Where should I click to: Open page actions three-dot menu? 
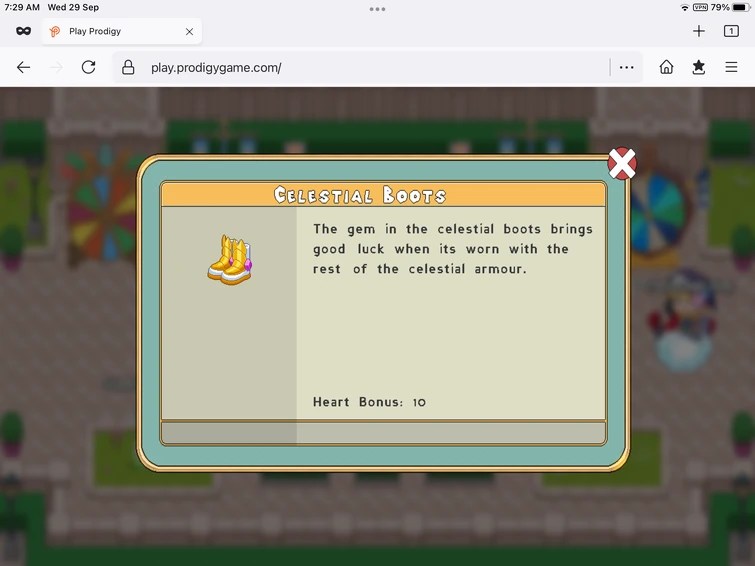pos(626,67)
